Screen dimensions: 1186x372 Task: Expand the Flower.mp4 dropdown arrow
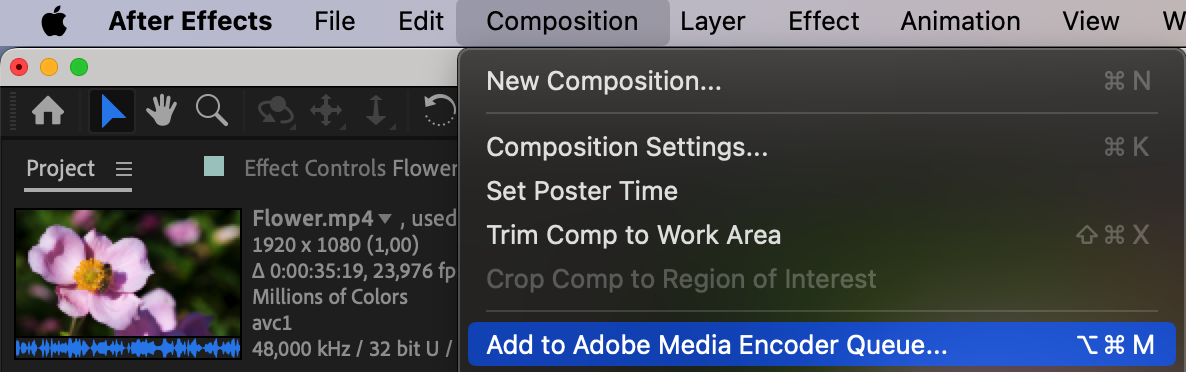point(385,219)
